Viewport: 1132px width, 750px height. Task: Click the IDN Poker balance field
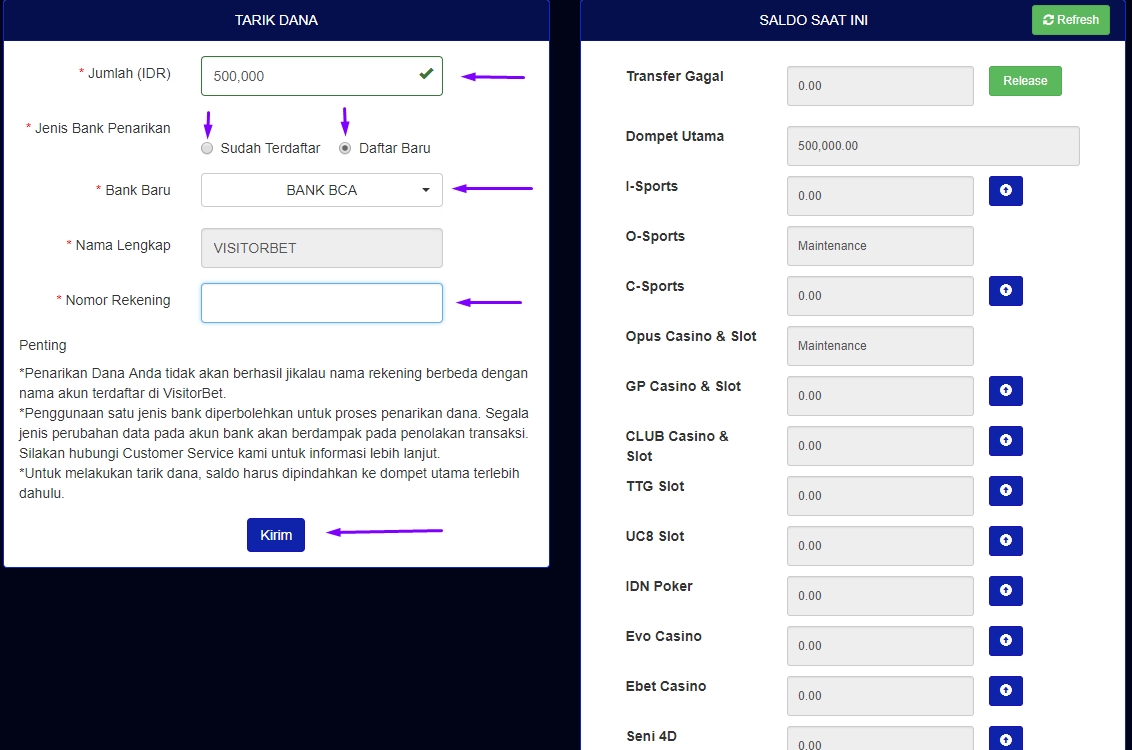[880, 596]
